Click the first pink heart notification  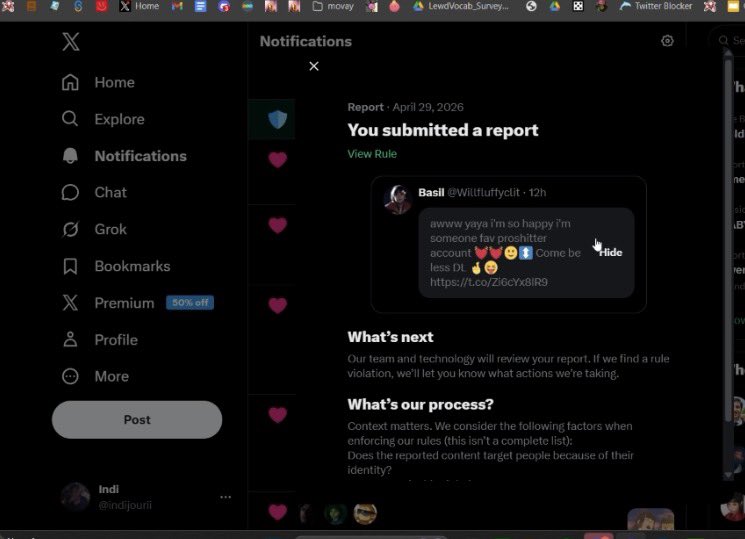pyautogui.click(x=277, y=160)
